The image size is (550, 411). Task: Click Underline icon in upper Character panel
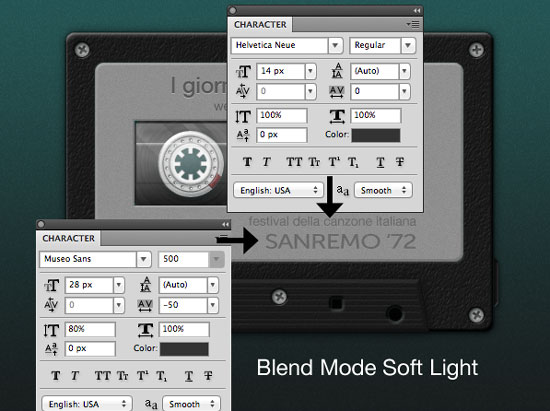[380, 162]
